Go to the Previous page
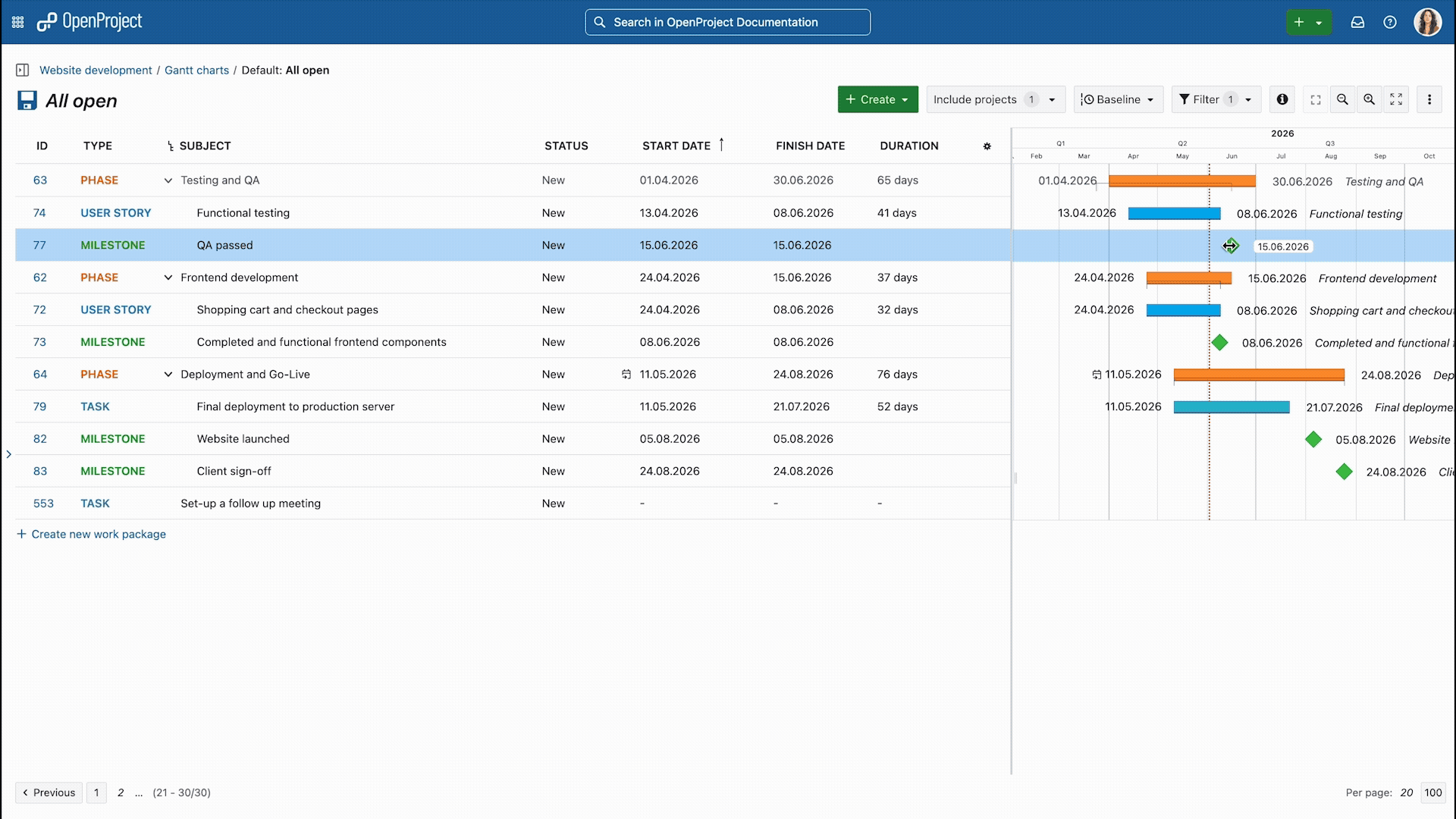This screenshot has width=1456, height=819. point(49,792)
